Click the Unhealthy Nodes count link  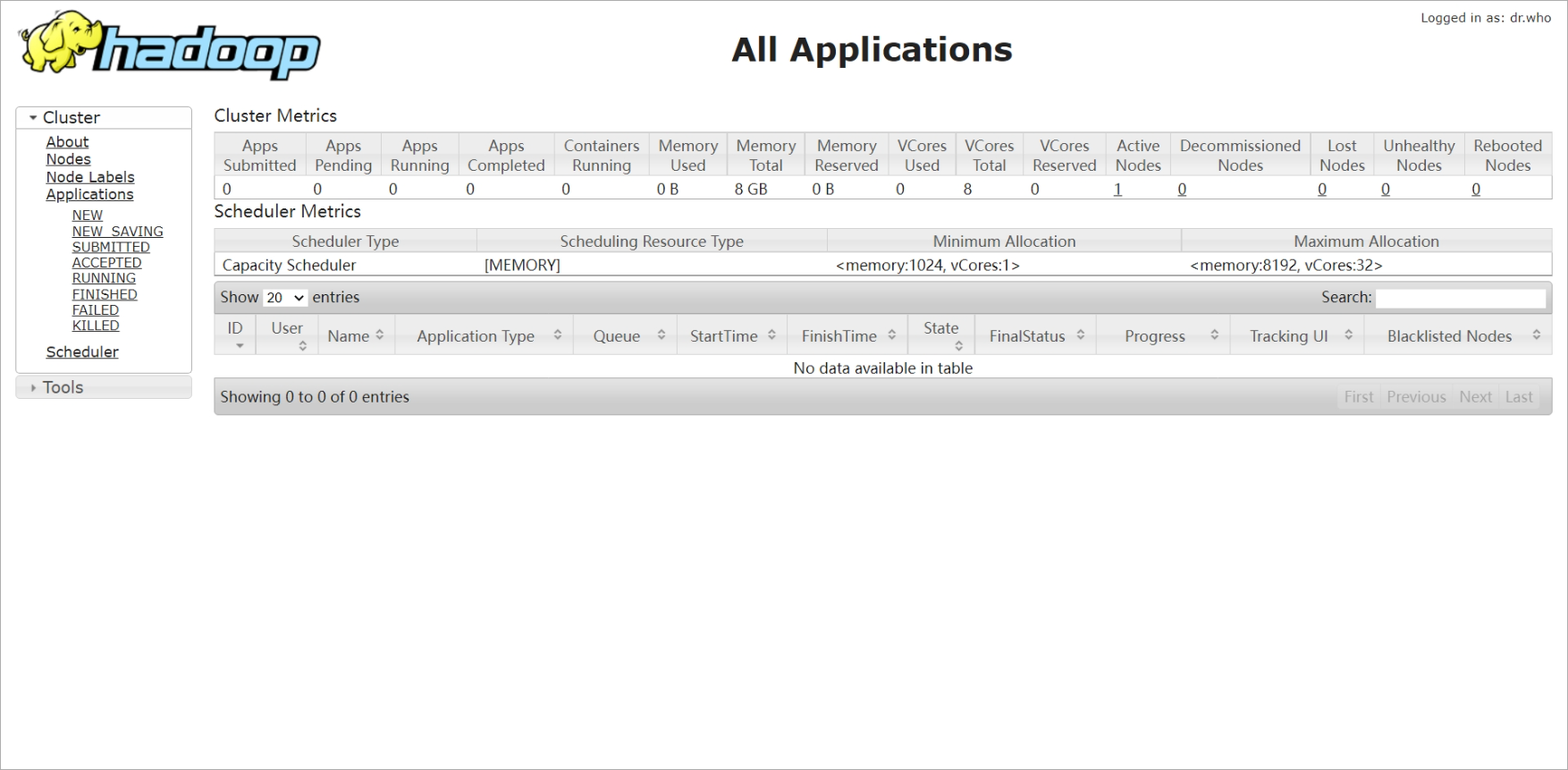pyautogui.click(x=1386, y=190)
